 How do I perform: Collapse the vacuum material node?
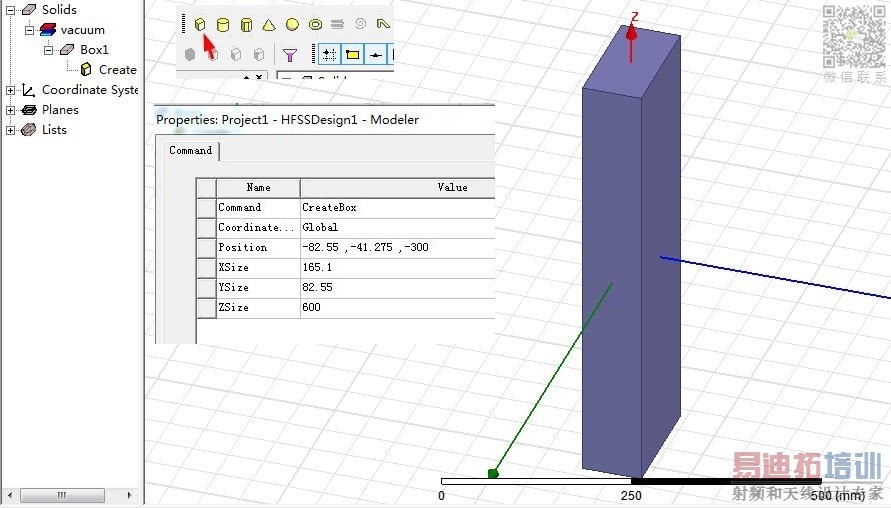[x=30, y=30]
